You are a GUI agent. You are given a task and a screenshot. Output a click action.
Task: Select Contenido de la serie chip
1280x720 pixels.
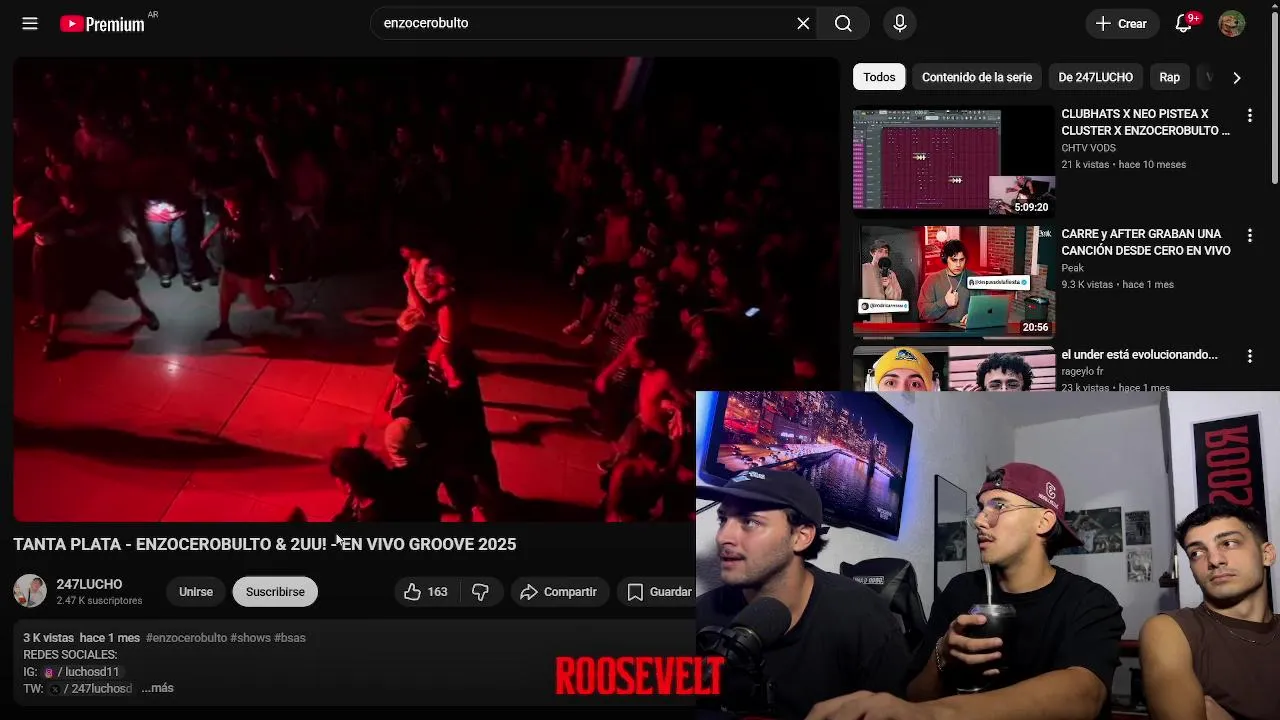tap(977, 77)
